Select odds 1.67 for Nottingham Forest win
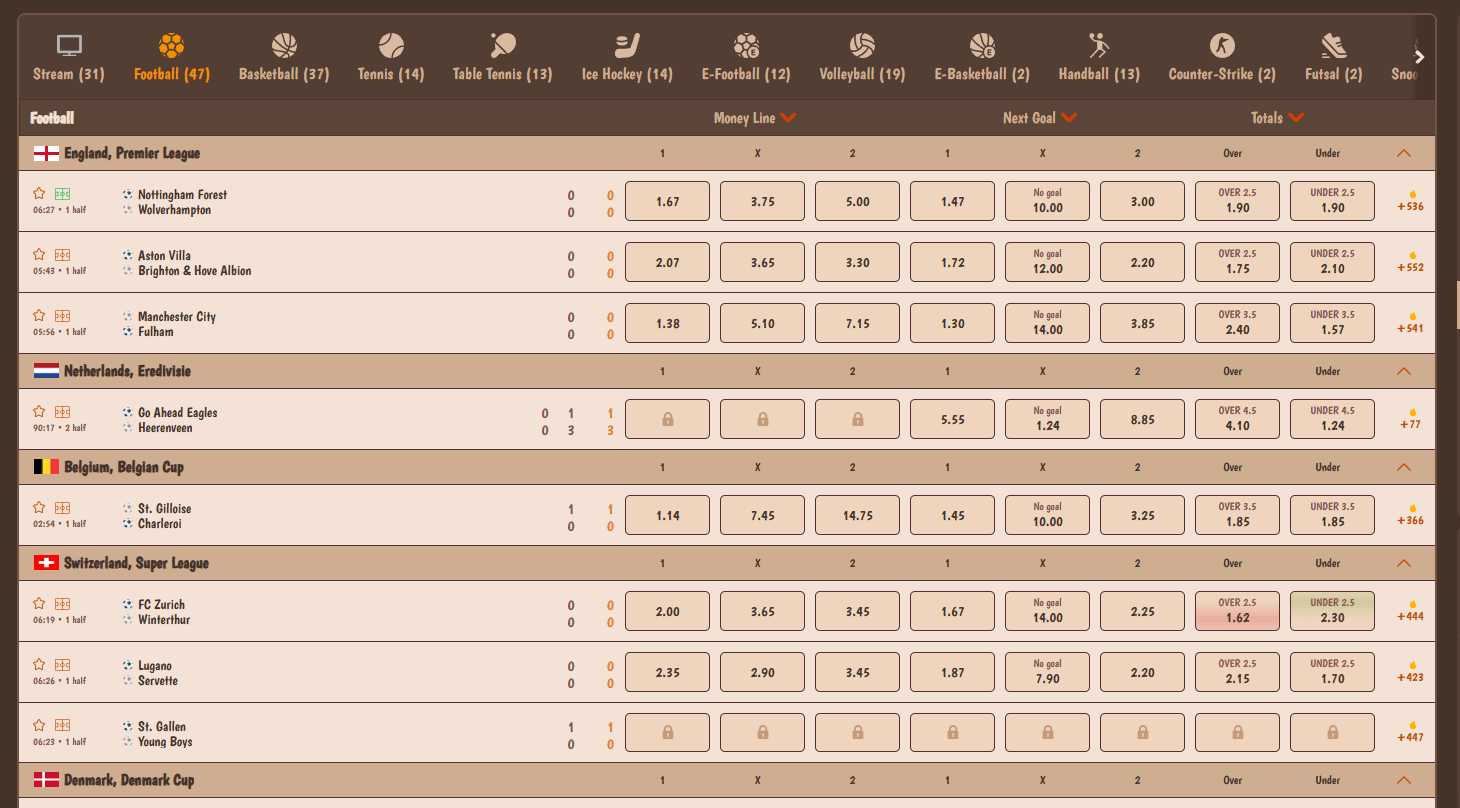Image resolution: width=1460 pixels, height=808 pixels. point(667,200)
